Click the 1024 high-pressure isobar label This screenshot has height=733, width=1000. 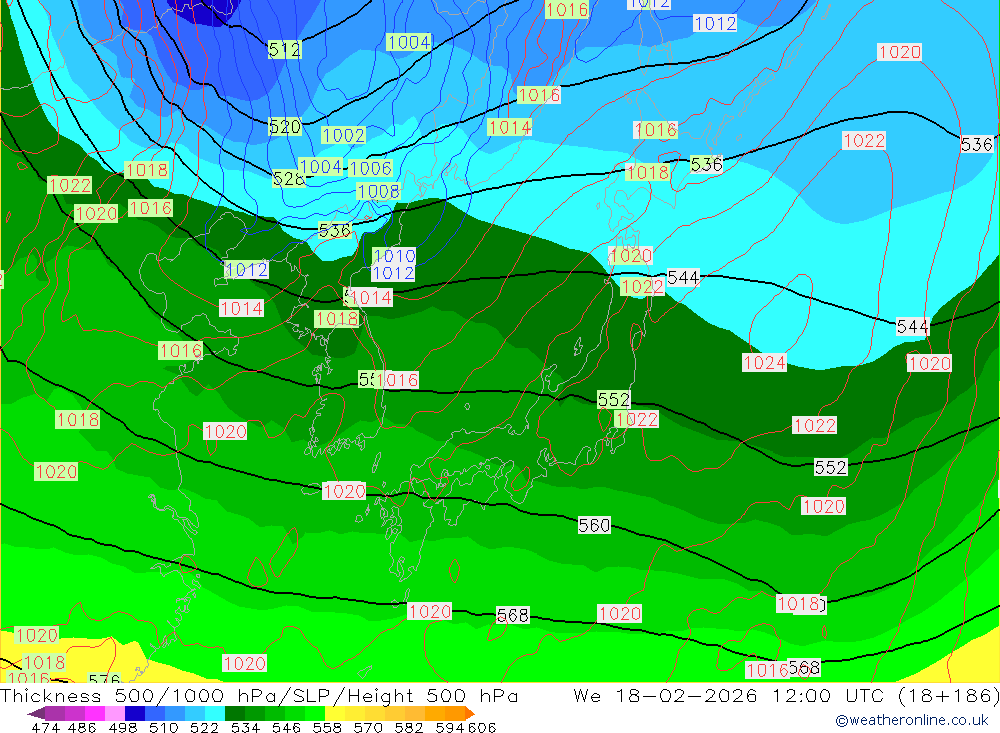click(x=764, y=363)
